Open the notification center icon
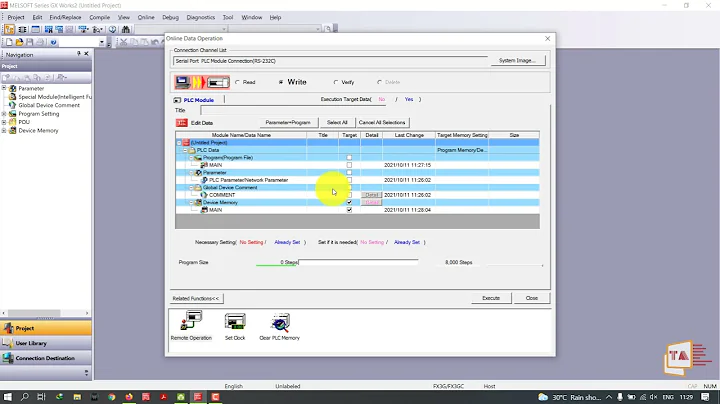The height and width of the screenshot is (404, 720). 705,397
